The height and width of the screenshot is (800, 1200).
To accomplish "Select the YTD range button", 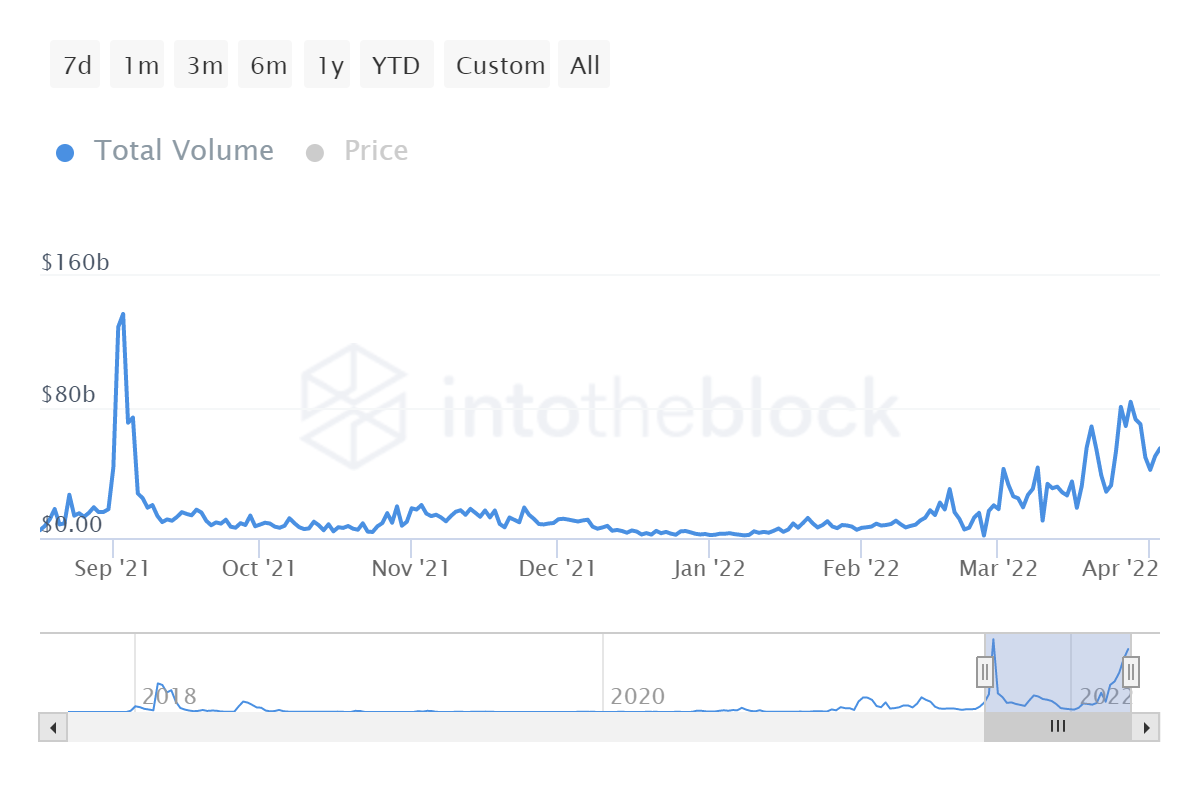I will click(x=396, y=65).
